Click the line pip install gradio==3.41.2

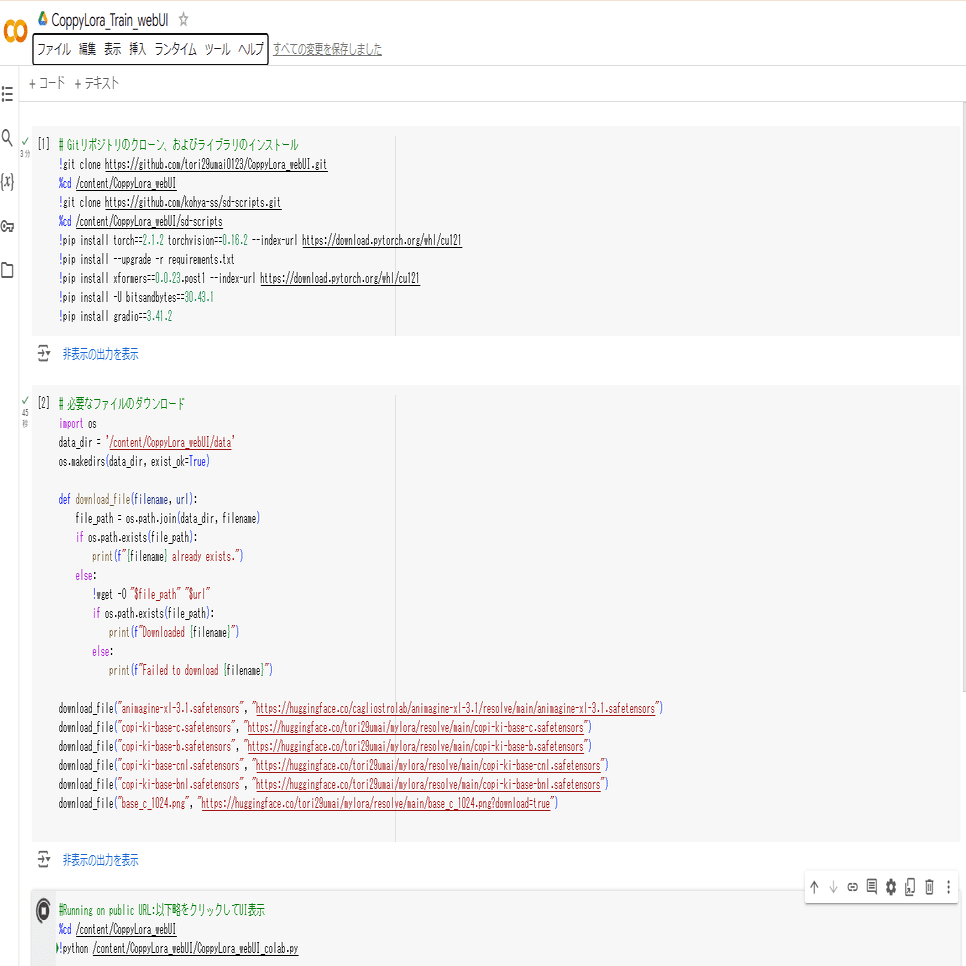point(116,317)
